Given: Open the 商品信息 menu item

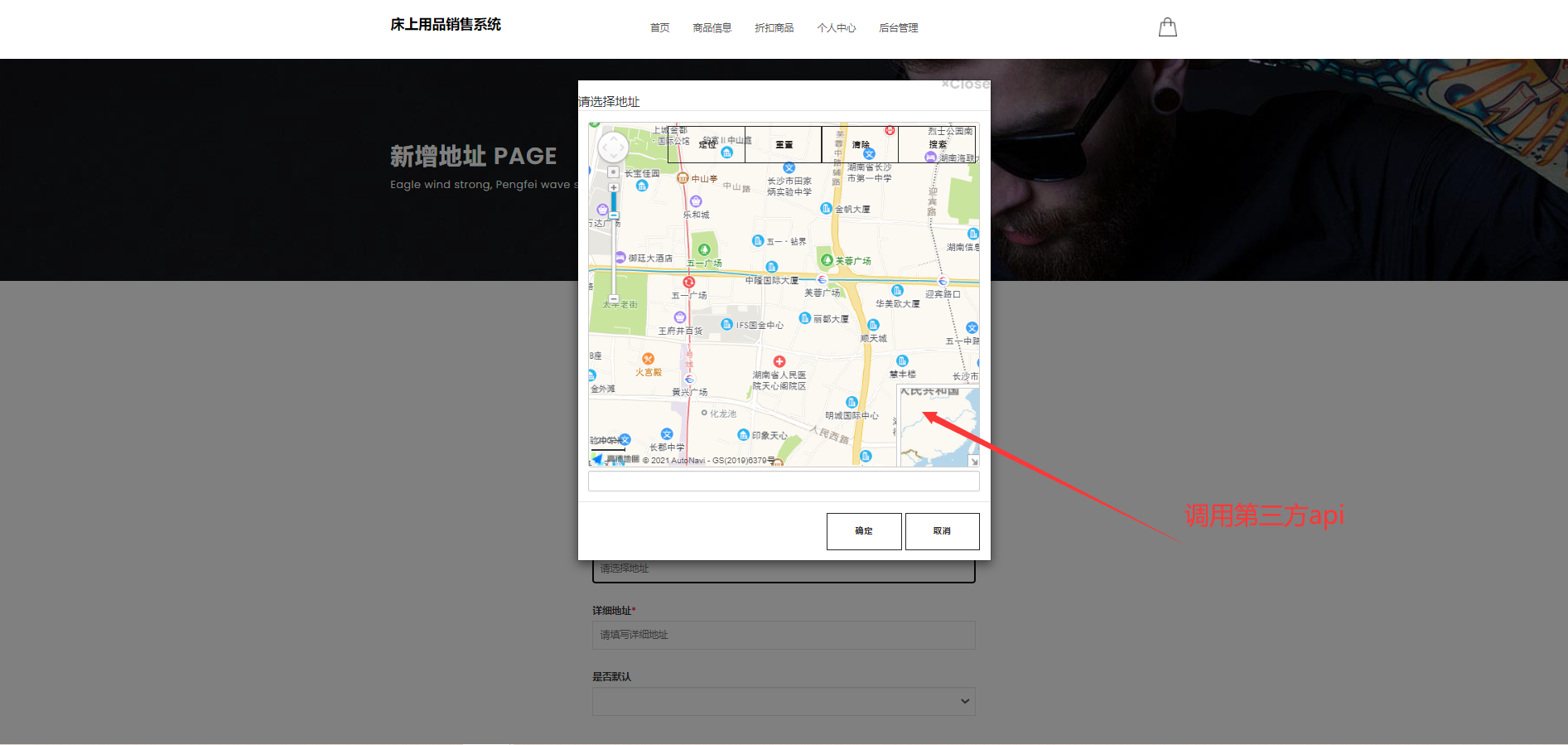Looking at the screenshot, I should tap(712, 28).
